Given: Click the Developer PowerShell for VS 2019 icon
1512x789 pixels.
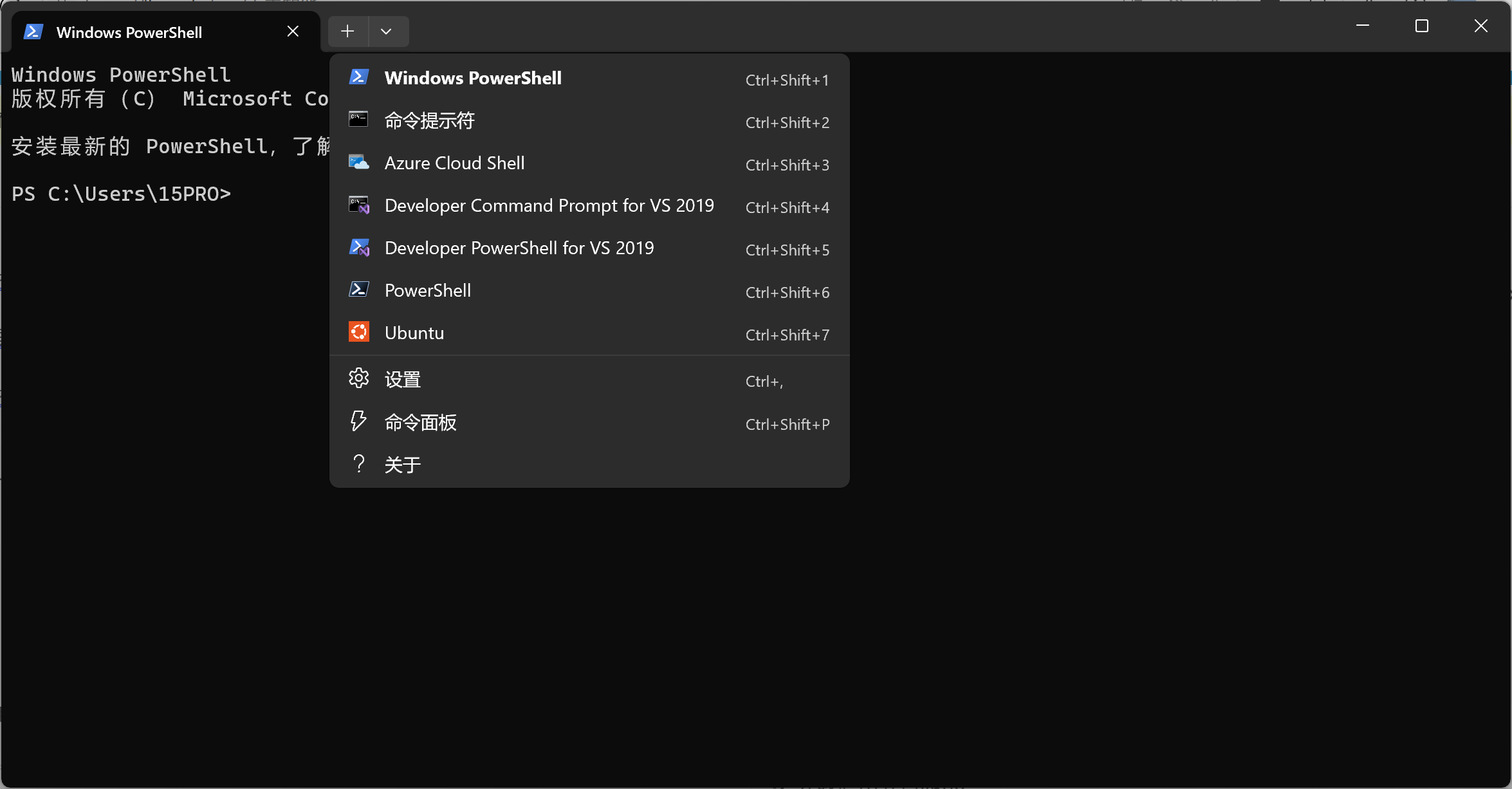Looking at the screenshot, I should click(x=358, y=247).
